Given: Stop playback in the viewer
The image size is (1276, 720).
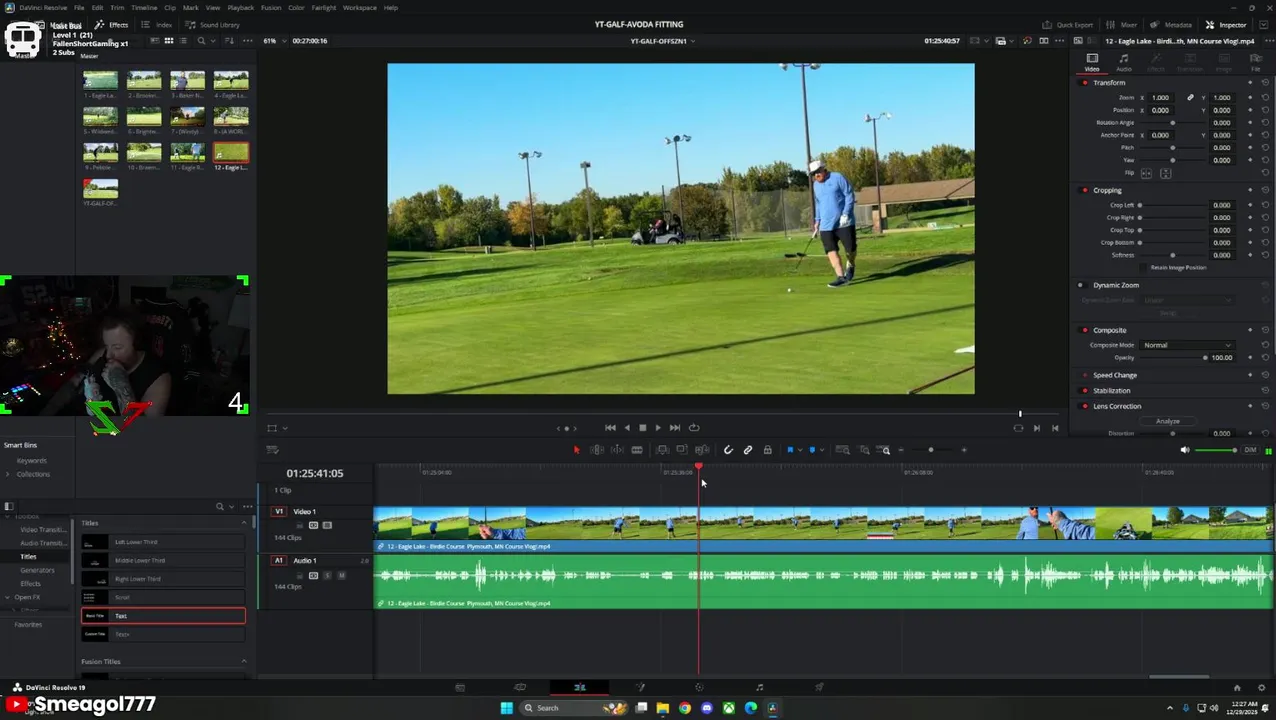Looking at the screenshot, I should pos(642,428).
